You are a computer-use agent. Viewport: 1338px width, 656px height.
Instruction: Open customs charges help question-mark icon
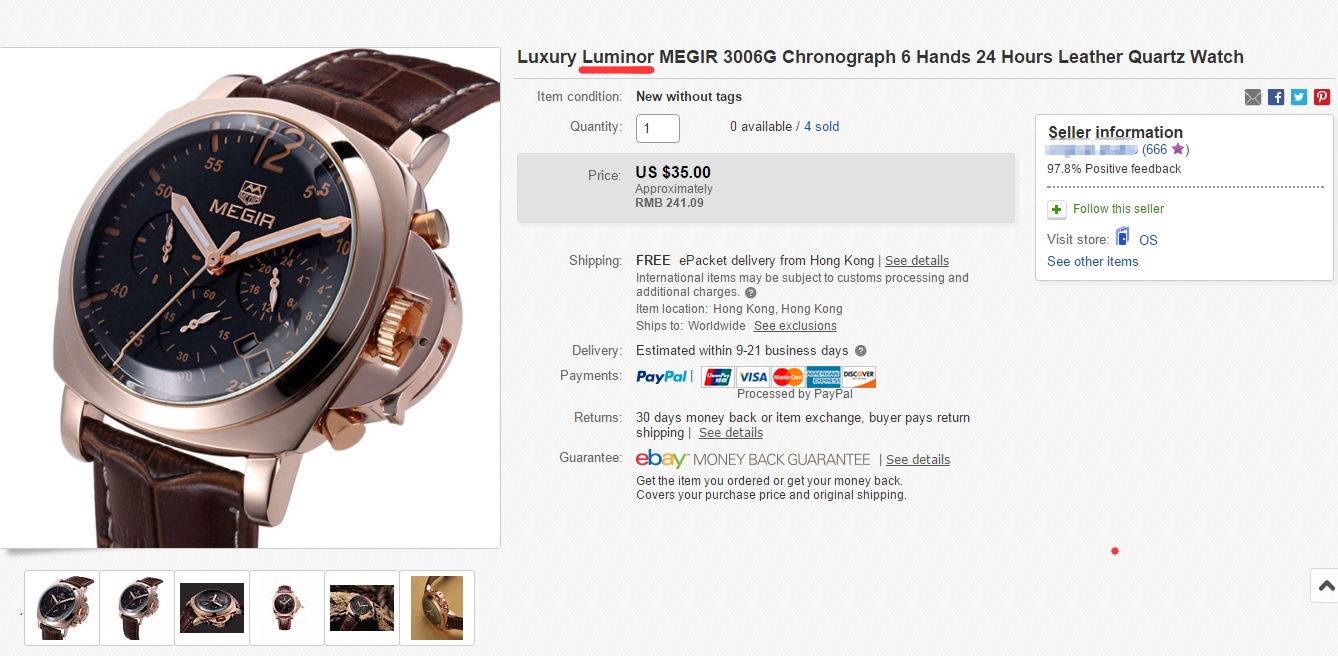pos(750,293)
